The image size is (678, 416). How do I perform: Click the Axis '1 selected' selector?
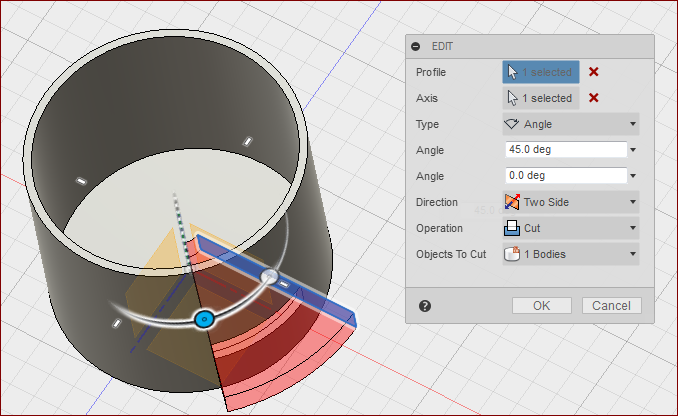pyautogui.click(x=540, y=98)
